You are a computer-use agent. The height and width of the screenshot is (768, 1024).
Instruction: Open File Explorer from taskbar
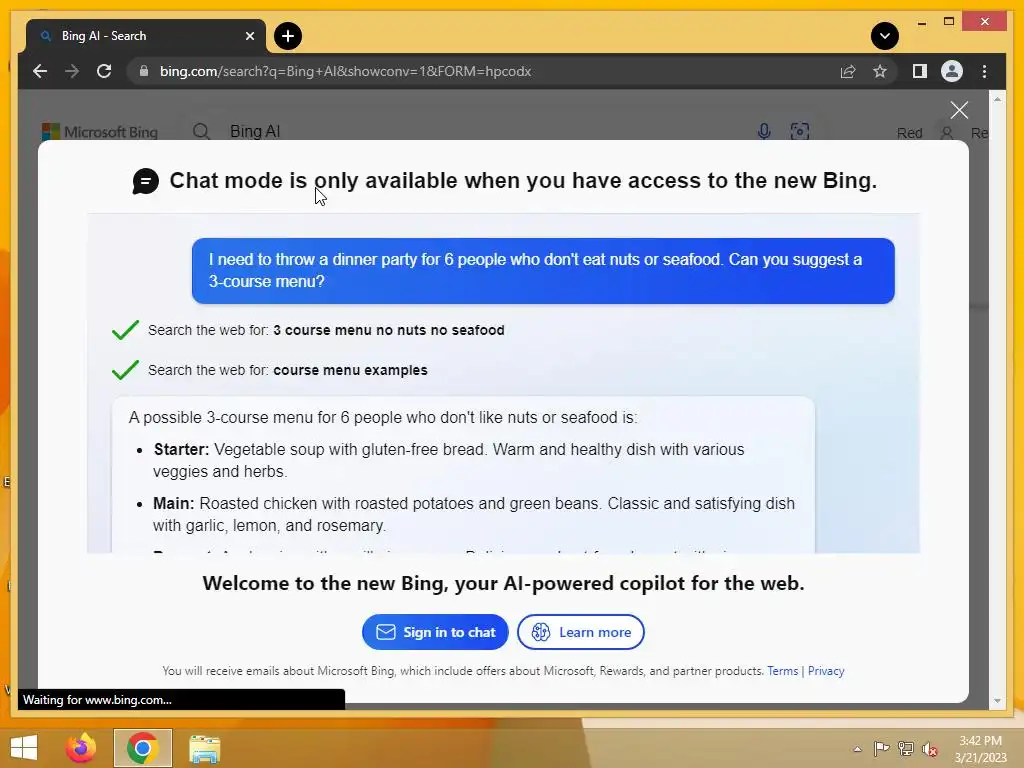(204, 748)
